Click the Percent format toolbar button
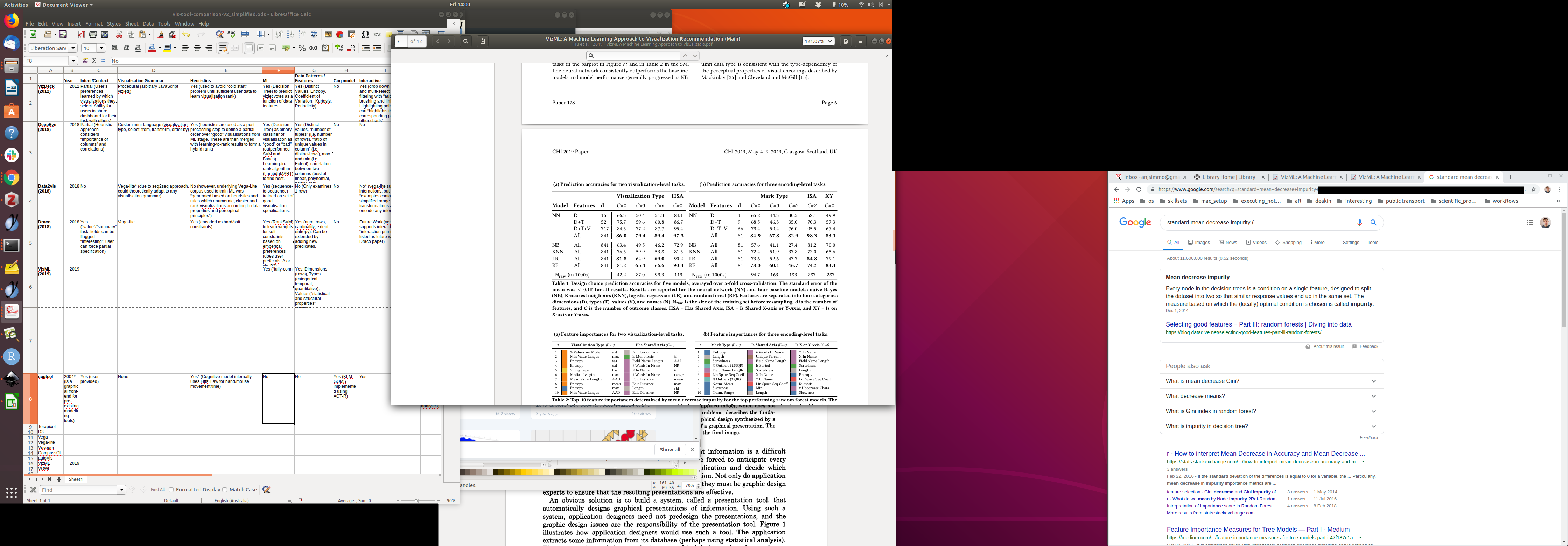This screenshot has height=546, width=1568. point(302,49)
